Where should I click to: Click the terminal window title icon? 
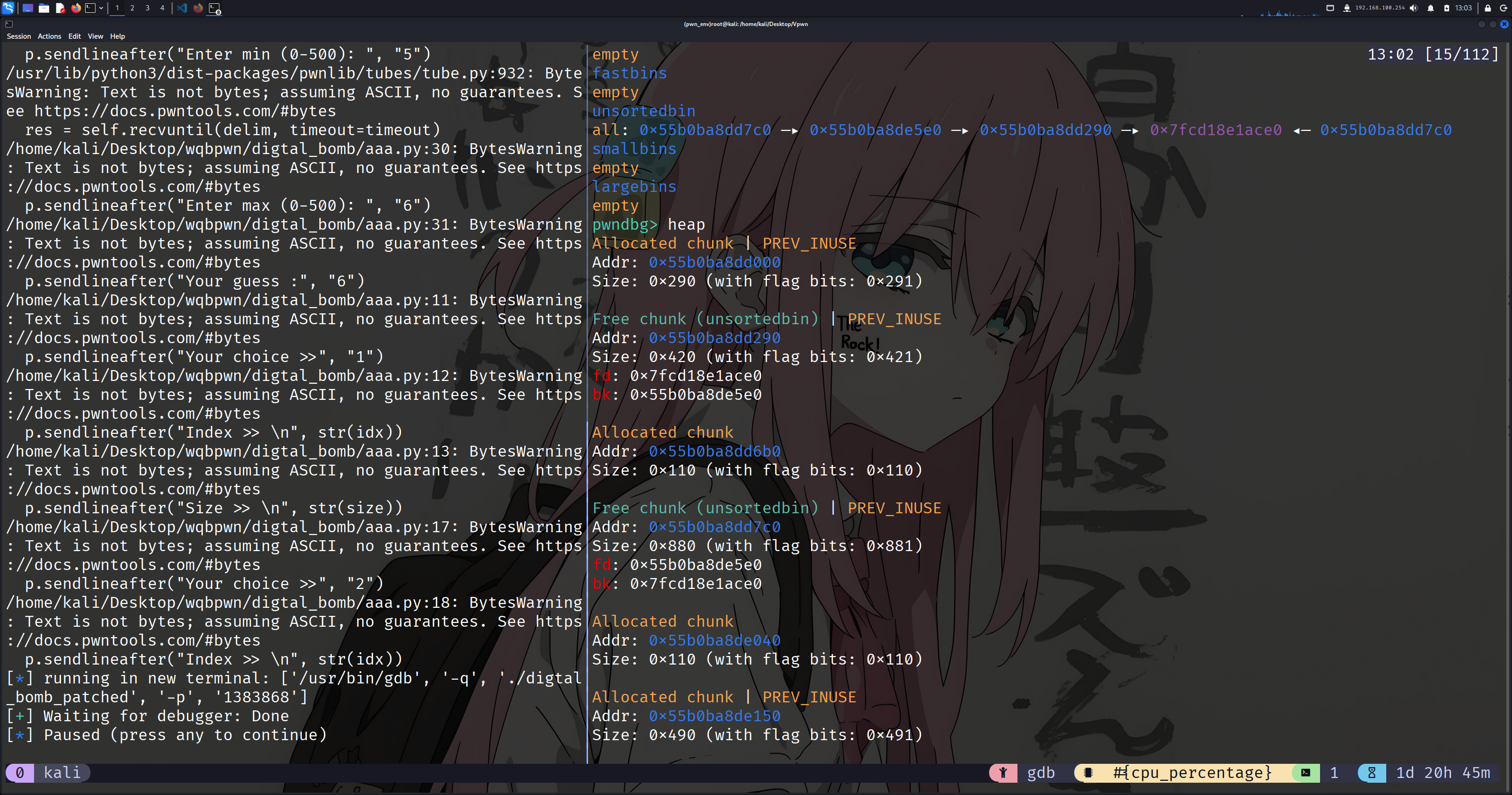point(9,24)
